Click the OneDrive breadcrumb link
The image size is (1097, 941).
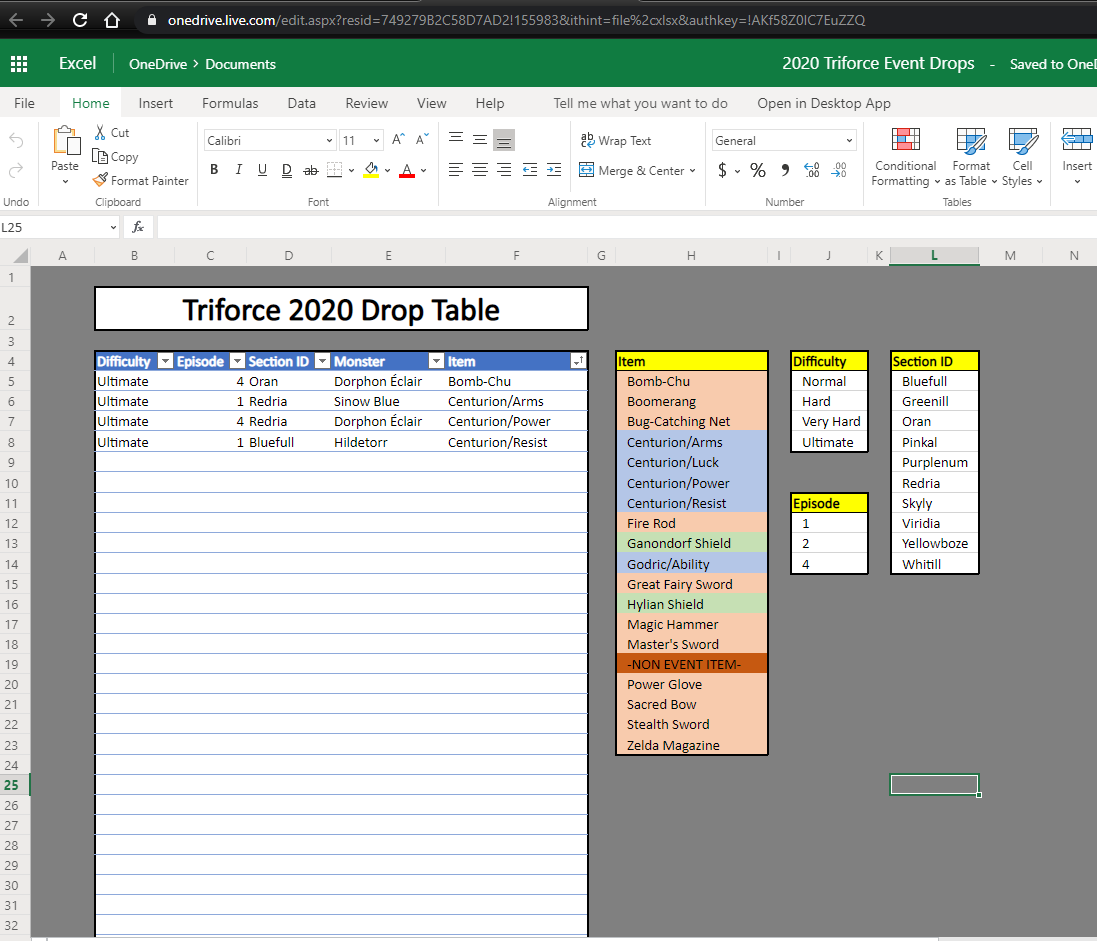(158, 64)
